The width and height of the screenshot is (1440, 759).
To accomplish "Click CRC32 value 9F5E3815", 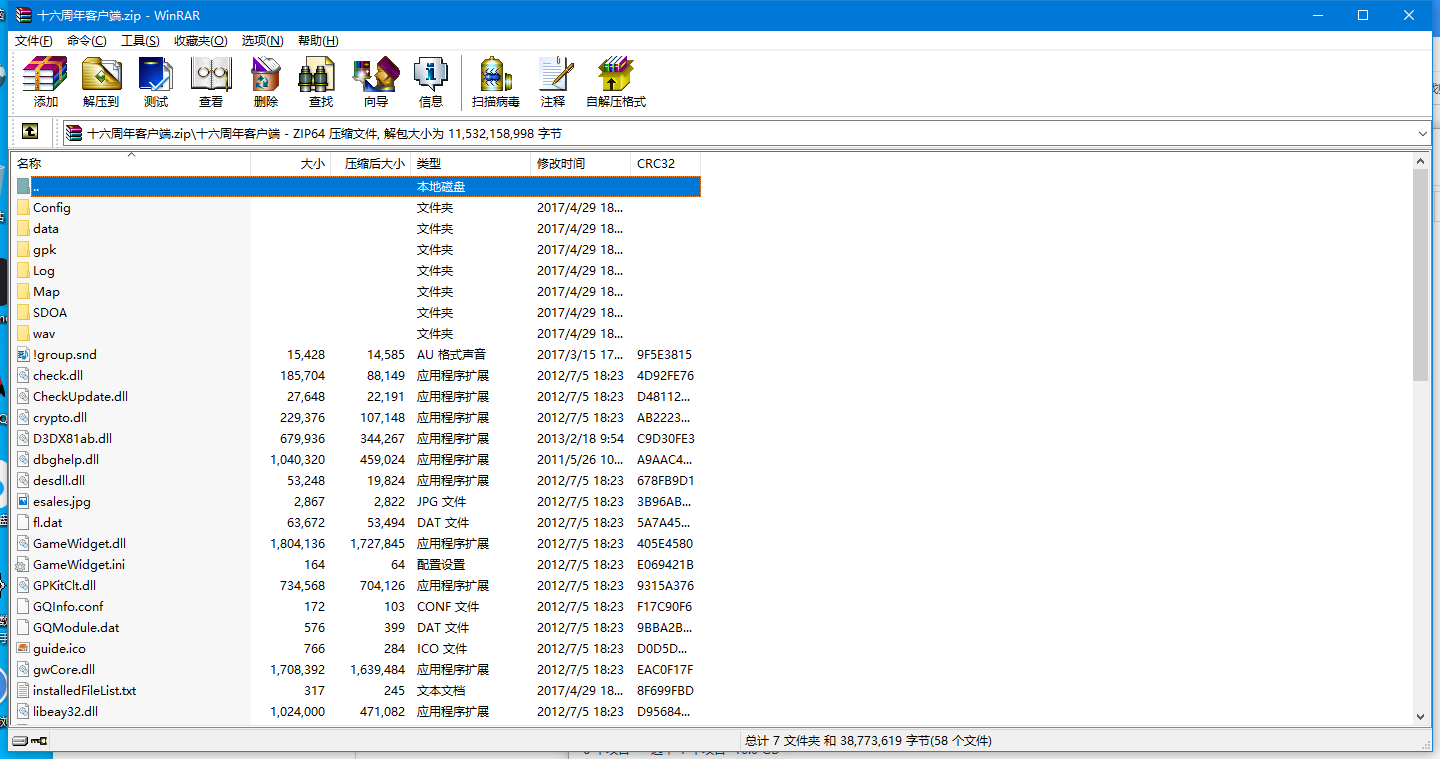I will 664,355.
